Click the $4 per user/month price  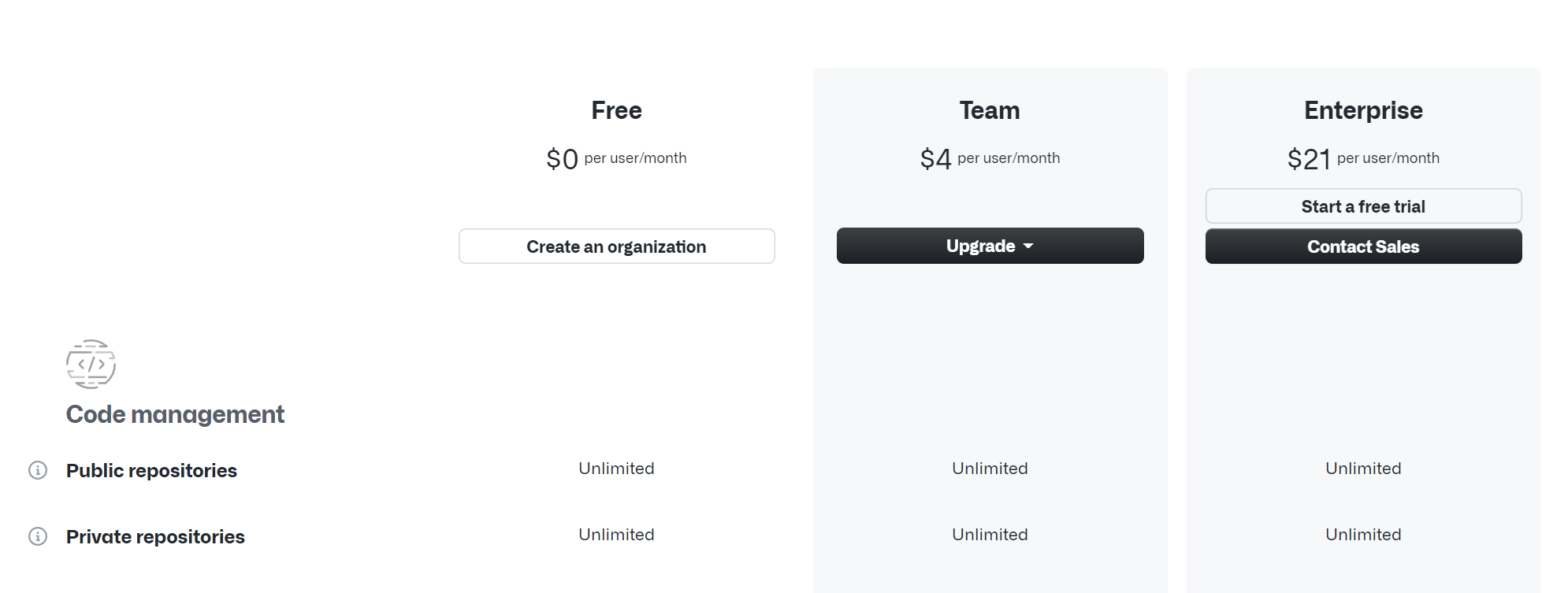point(990,159)
